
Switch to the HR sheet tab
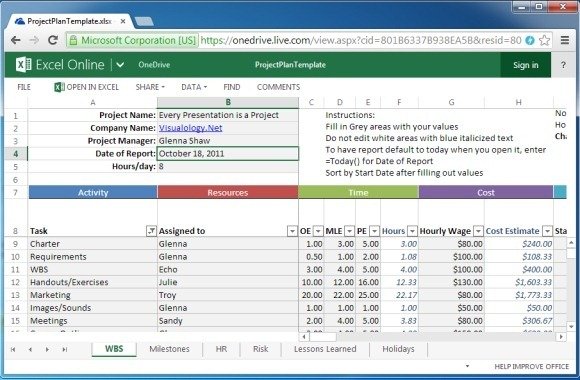tap(221, 349)
